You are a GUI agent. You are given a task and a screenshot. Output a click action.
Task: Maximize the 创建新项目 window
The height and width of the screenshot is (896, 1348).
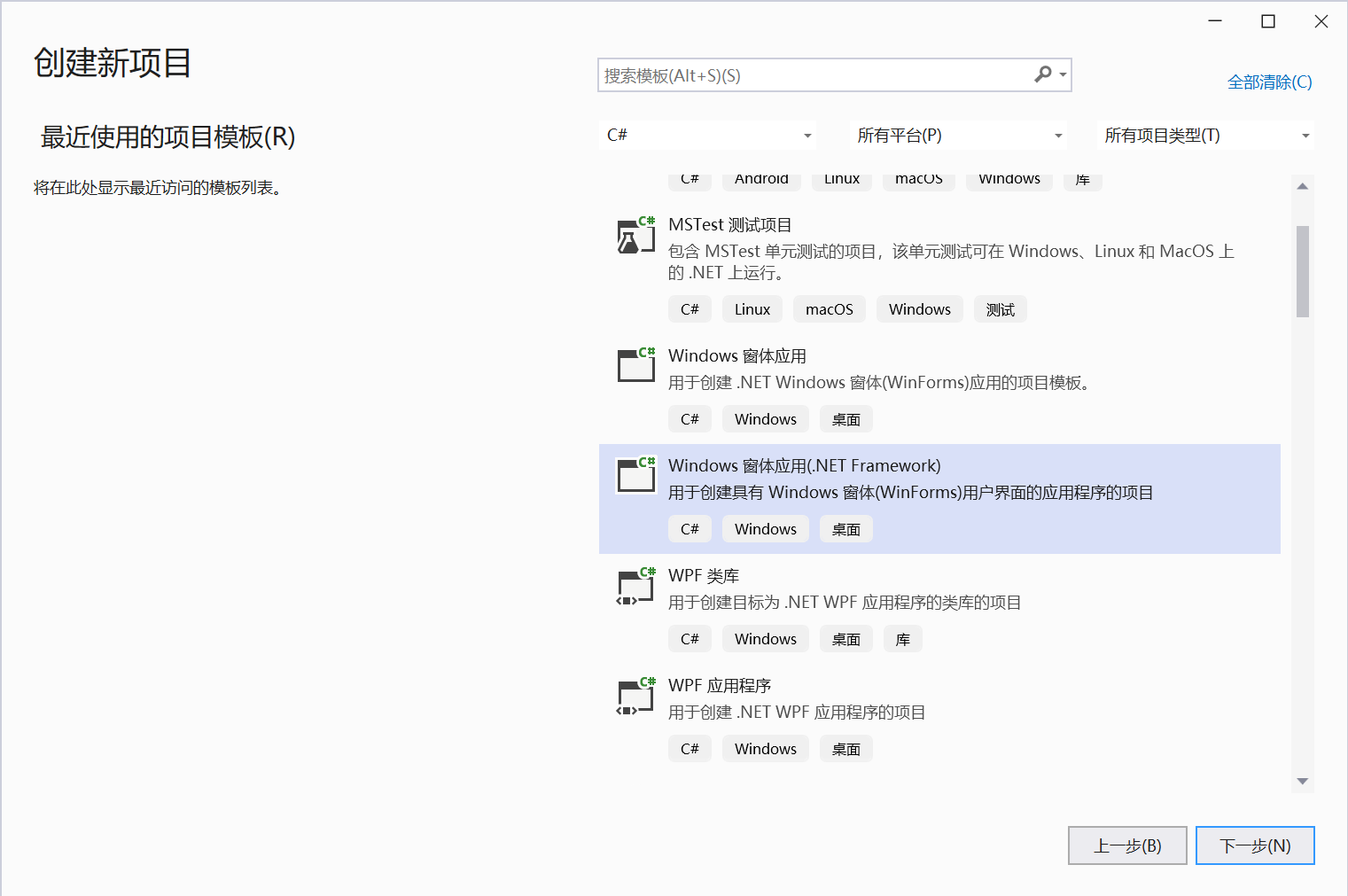pos(1268,21)
